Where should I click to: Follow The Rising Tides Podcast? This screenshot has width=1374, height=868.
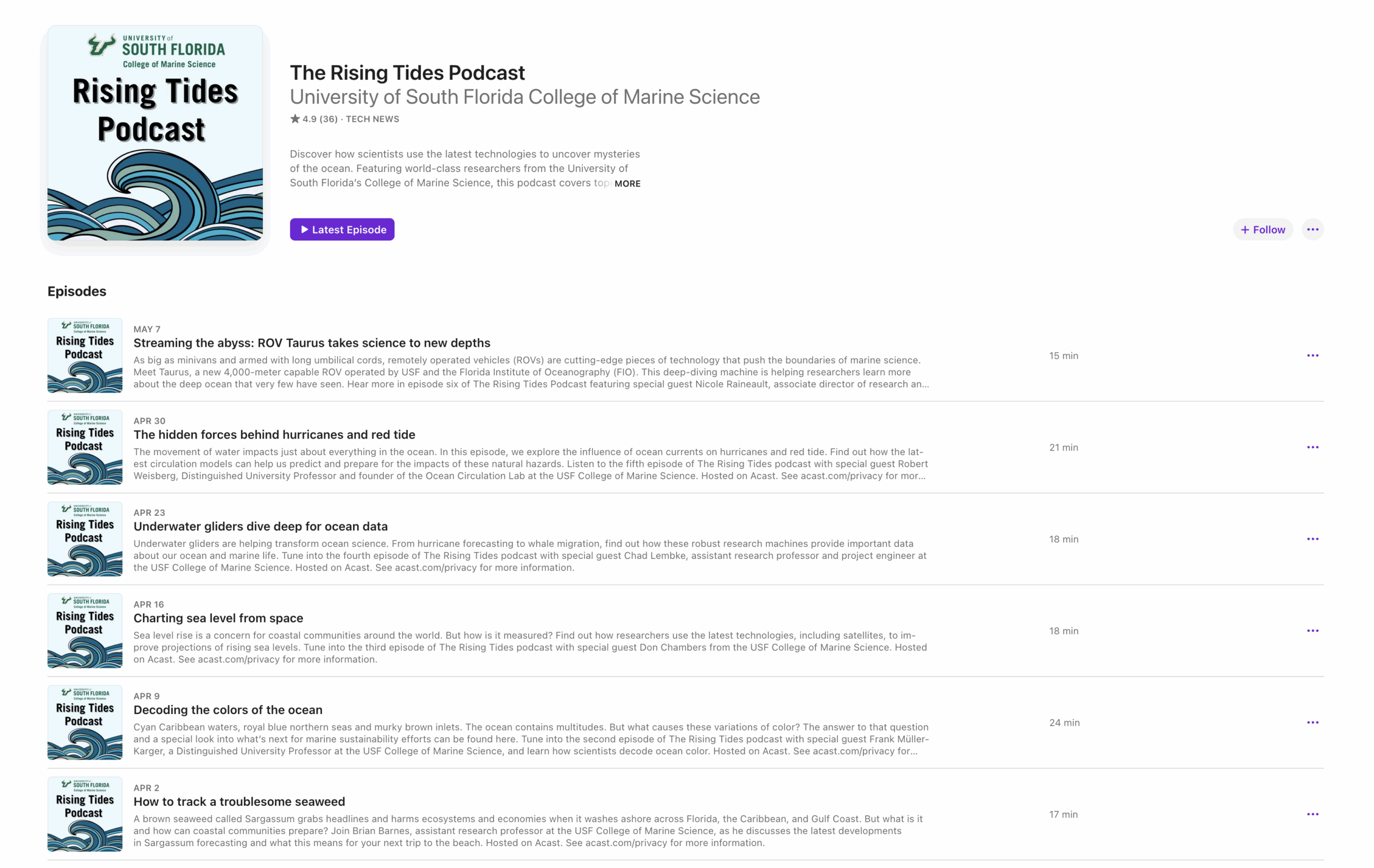point(1262,229)
